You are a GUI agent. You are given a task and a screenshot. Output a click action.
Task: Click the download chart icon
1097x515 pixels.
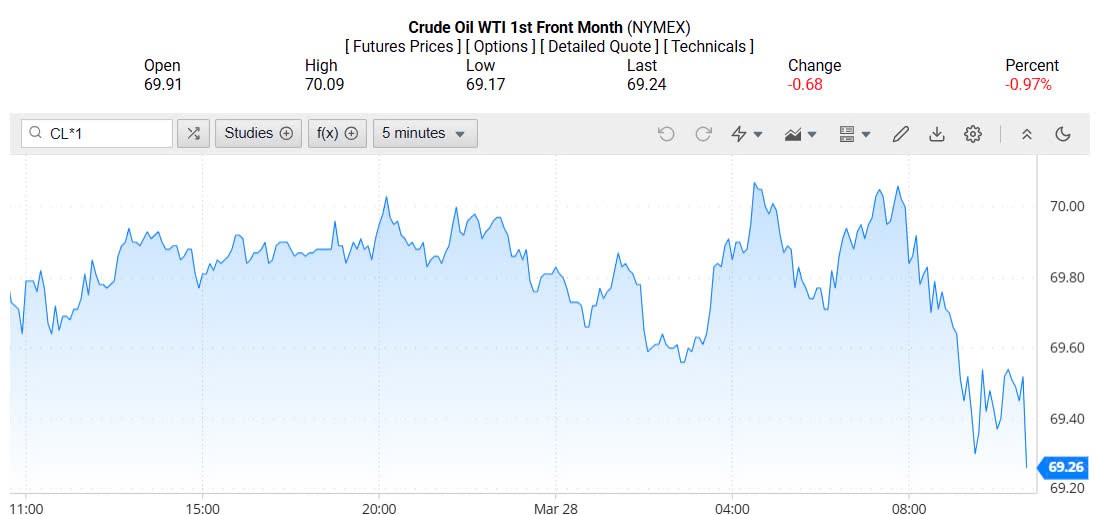tap(937, 133)
